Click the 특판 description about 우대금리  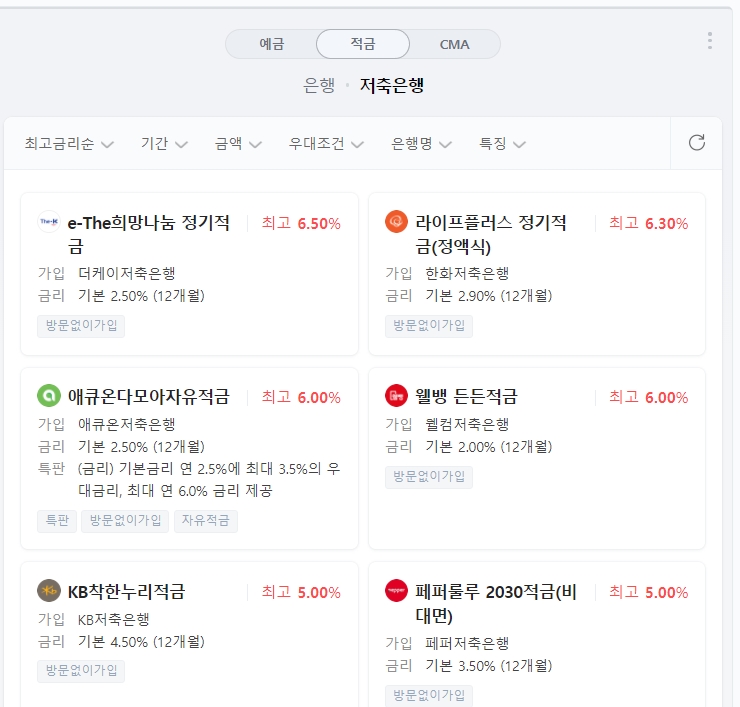[209, 480]
